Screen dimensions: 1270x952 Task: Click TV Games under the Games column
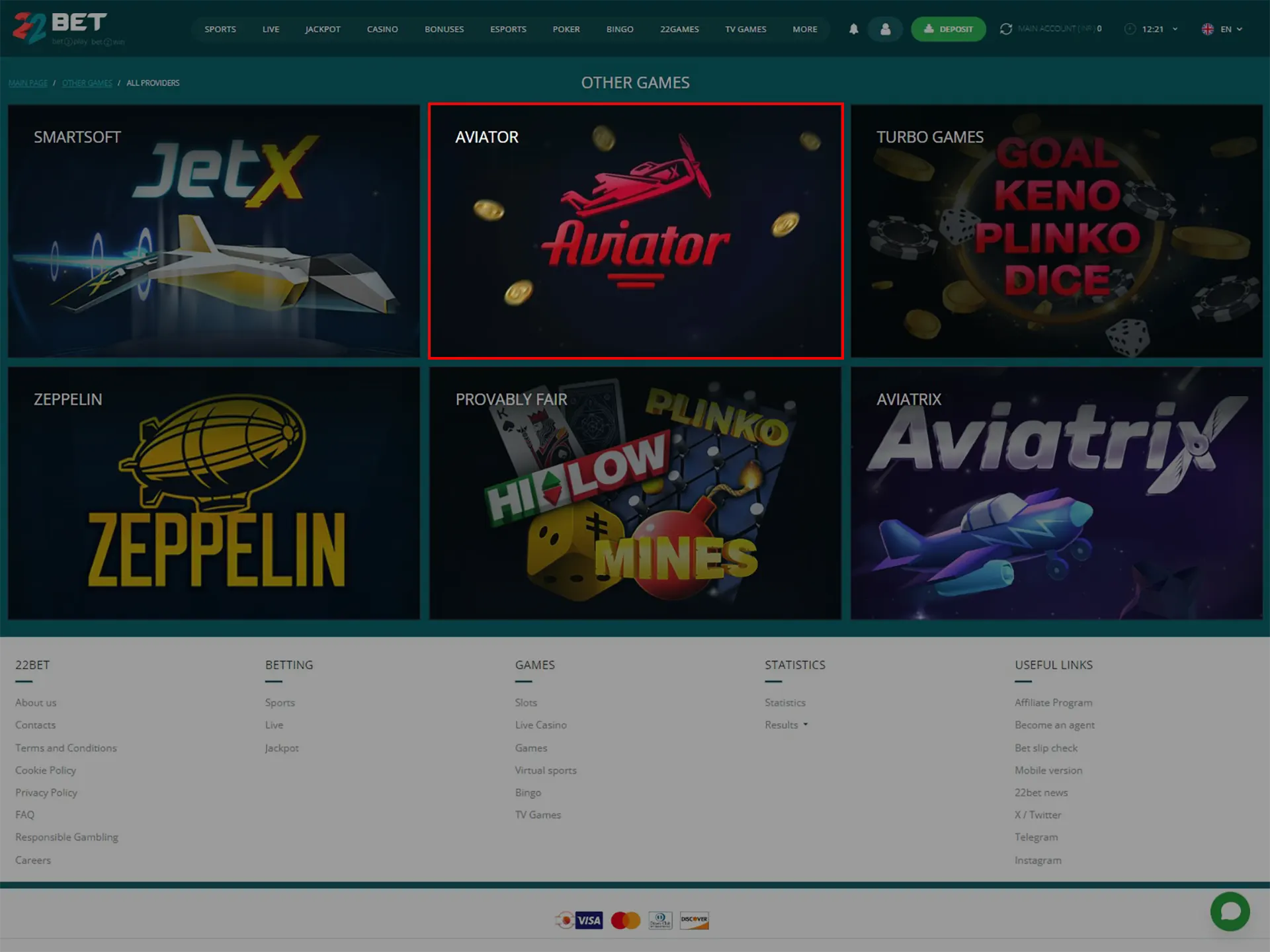point(538,815)
